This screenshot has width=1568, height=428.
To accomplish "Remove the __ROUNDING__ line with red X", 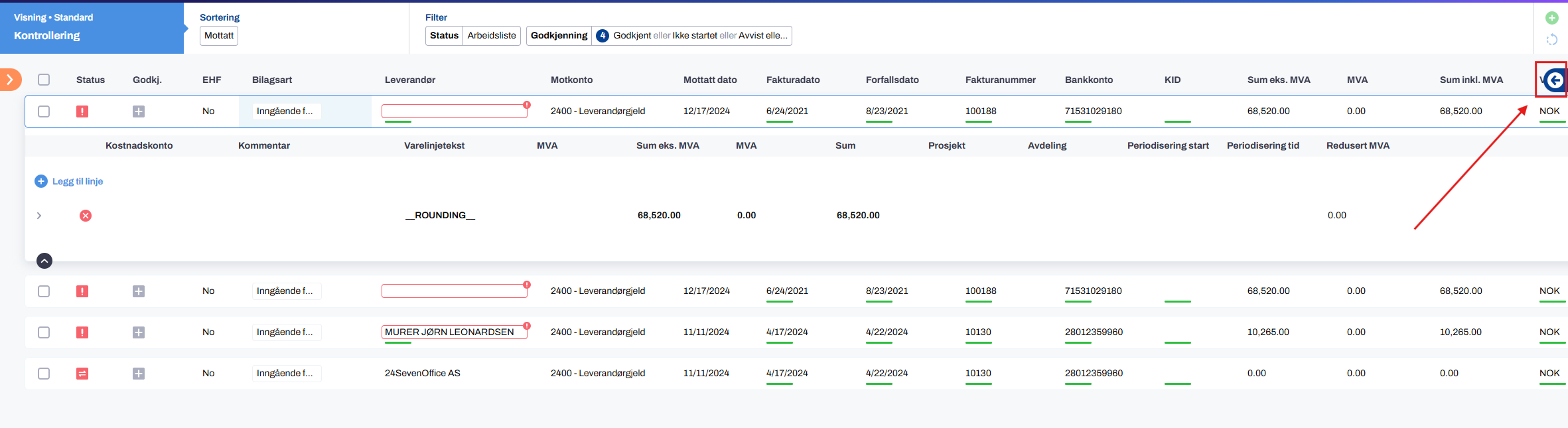I will pyautogui.click(x=86, y=216).
